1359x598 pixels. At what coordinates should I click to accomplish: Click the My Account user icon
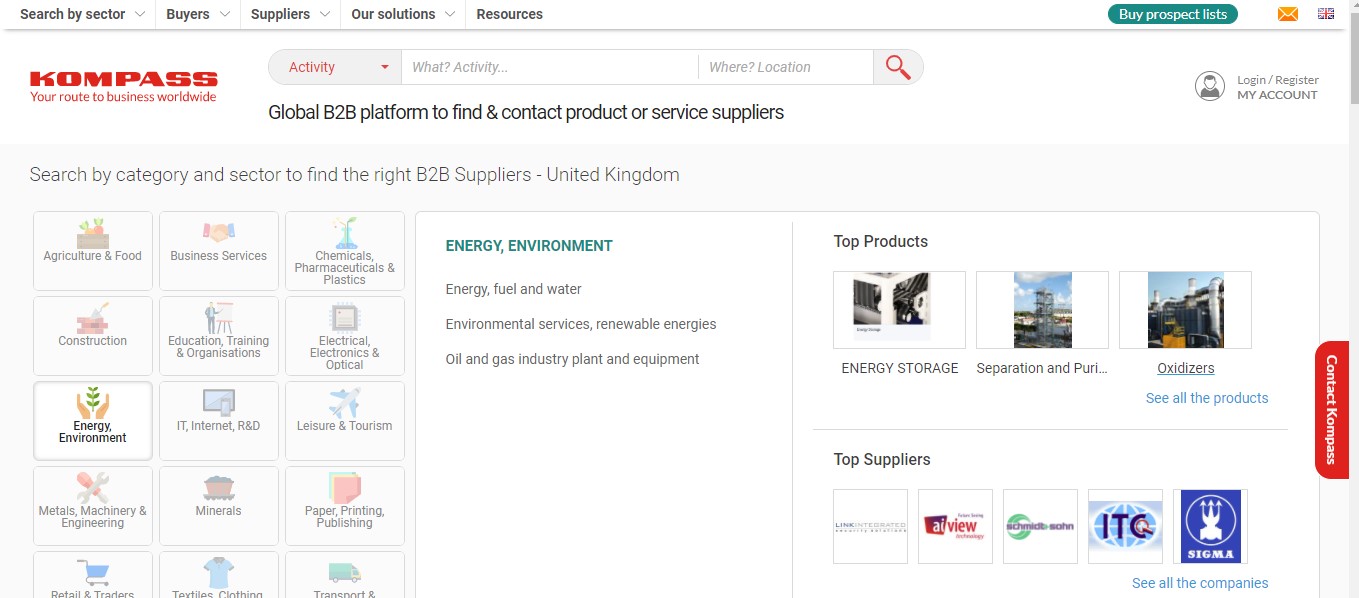[1210, 87]
